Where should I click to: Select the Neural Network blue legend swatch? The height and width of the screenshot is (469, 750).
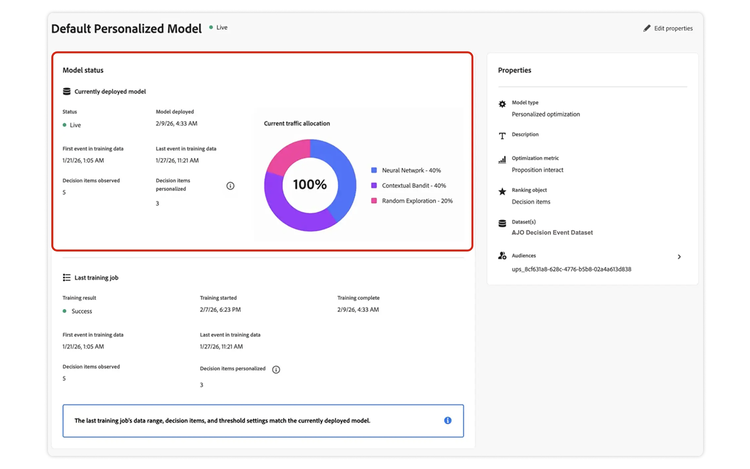tap(374, 171)
